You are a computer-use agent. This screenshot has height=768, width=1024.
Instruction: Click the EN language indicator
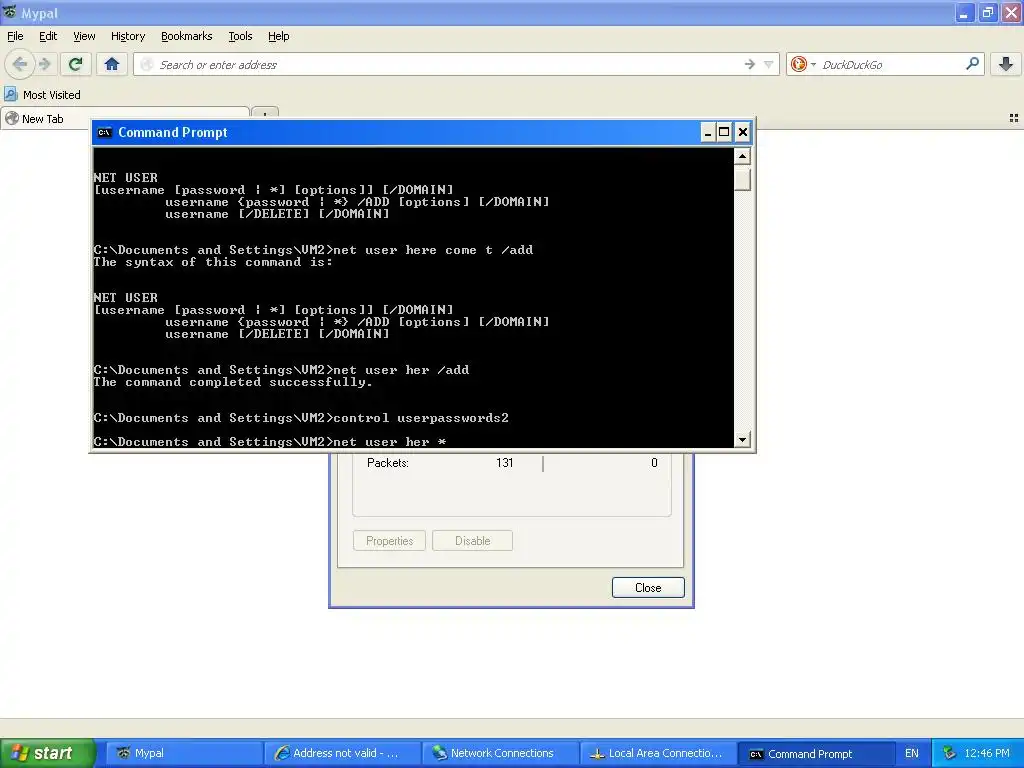(912, 753)
